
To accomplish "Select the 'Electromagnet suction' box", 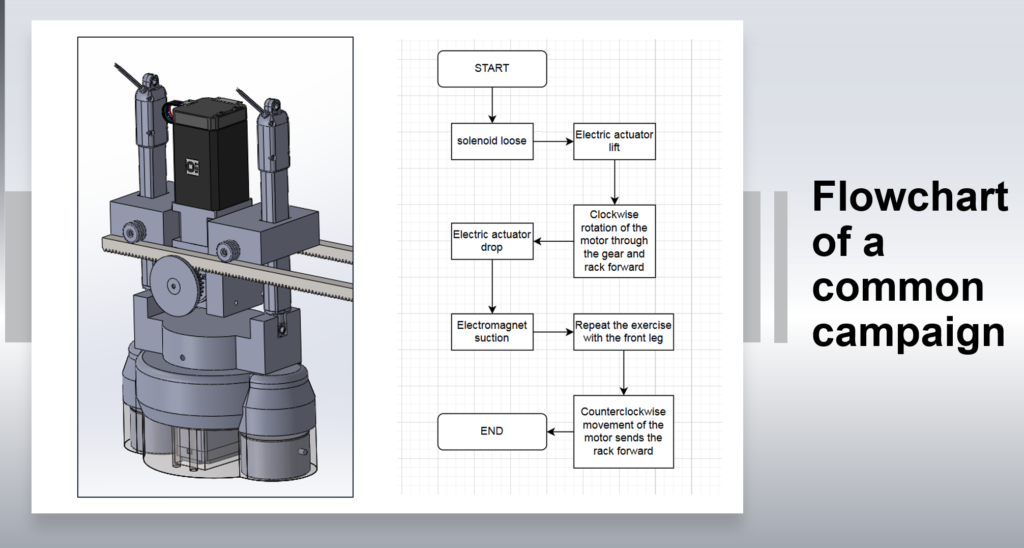I will [491, 331].
